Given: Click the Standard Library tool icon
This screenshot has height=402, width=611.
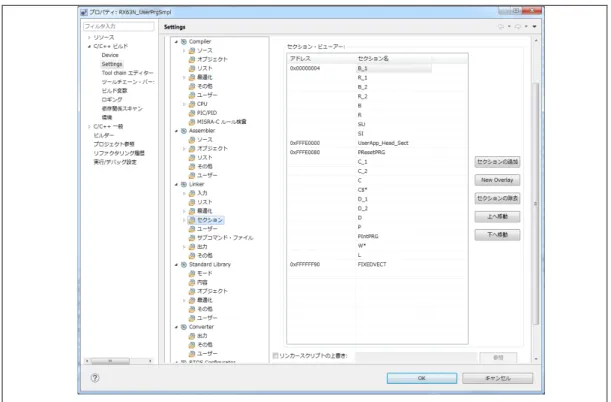Looking at the screenshot, I should pyautogui.click(x=184, y=264).
